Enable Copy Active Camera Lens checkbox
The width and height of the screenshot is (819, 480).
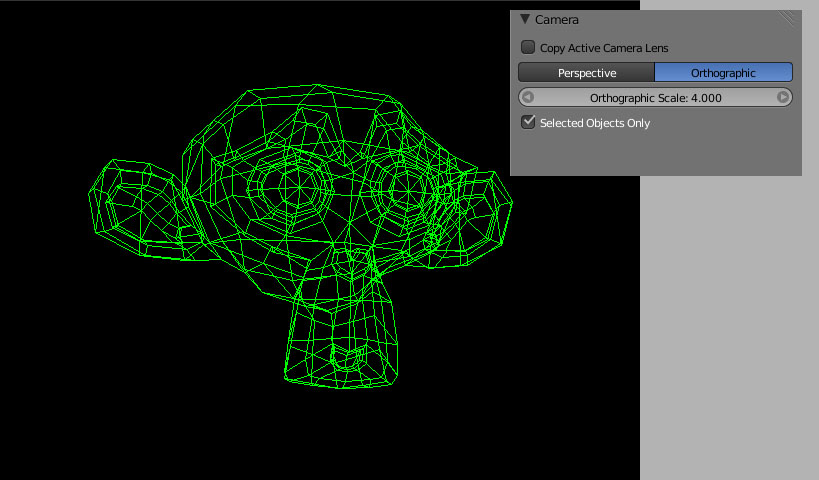(528, 48)
